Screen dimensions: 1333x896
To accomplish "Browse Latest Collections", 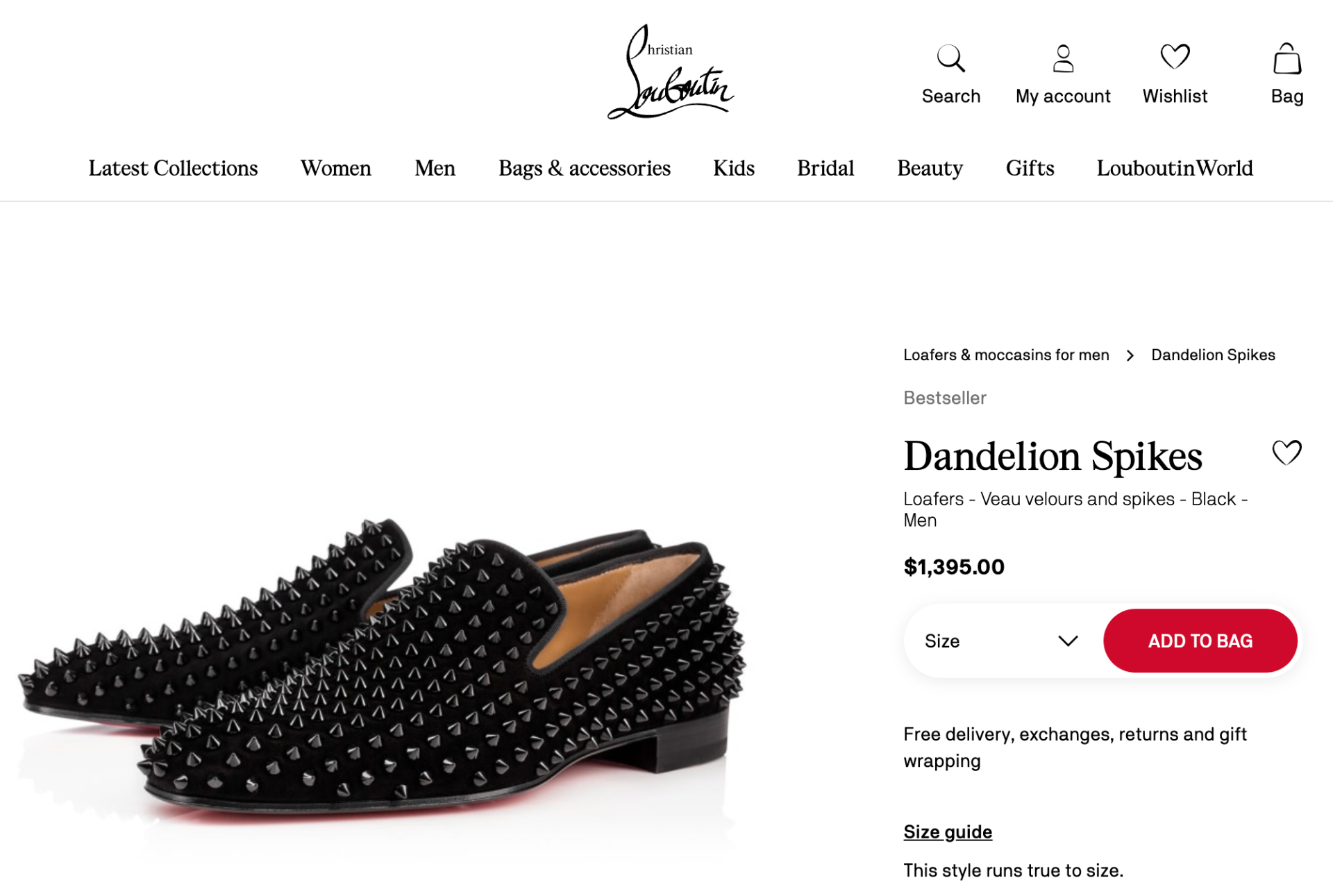I will (173, 169).
